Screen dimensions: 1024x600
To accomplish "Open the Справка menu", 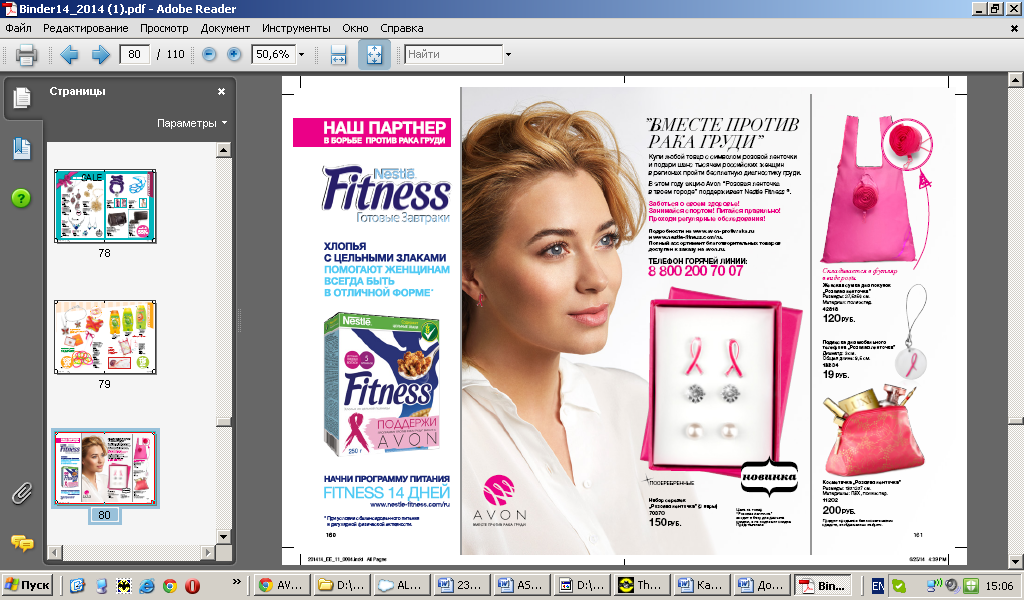I will point(402,28).
